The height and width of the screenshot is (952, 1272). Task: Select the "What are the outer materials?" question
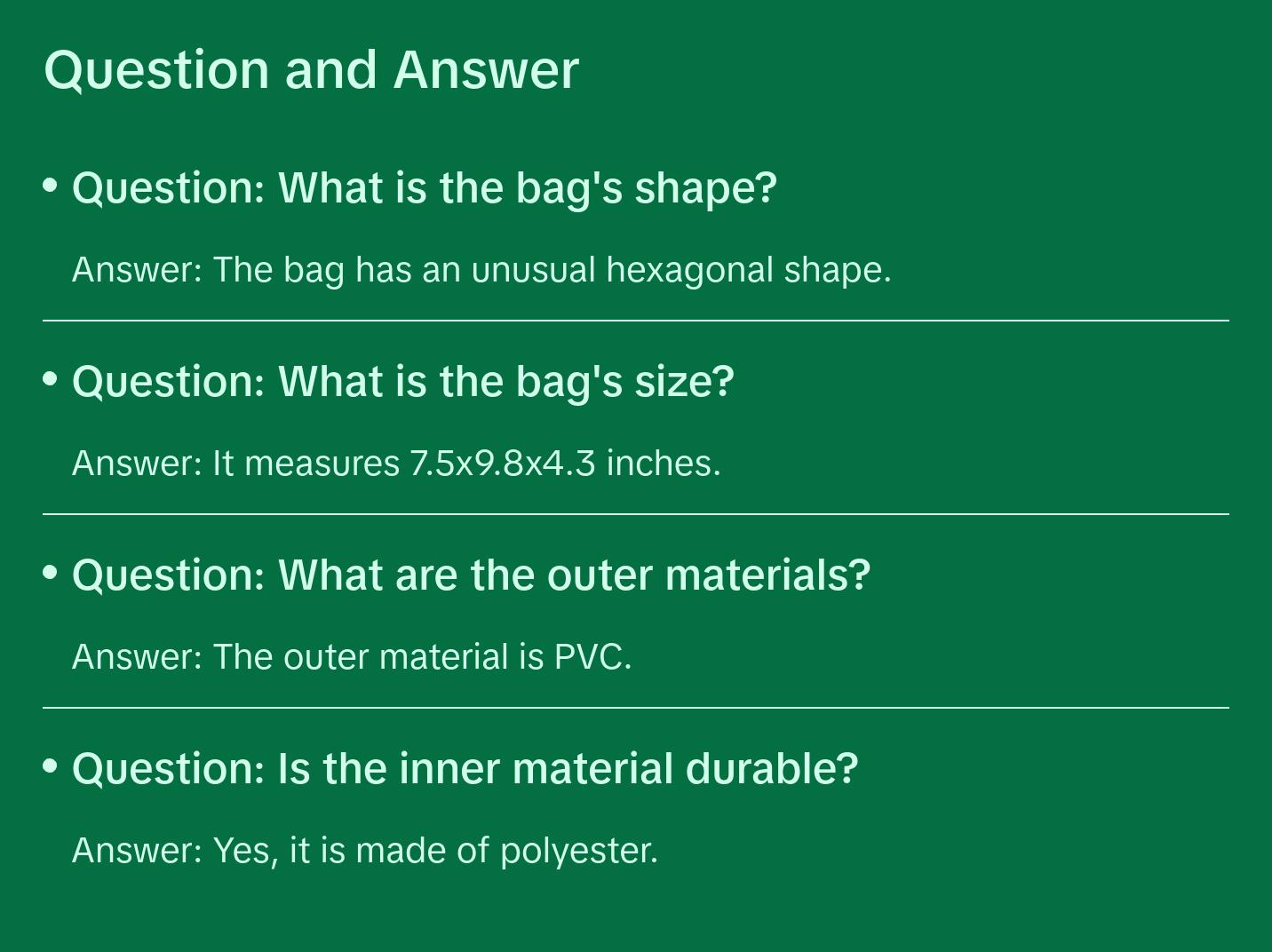(x=471, y=575)
